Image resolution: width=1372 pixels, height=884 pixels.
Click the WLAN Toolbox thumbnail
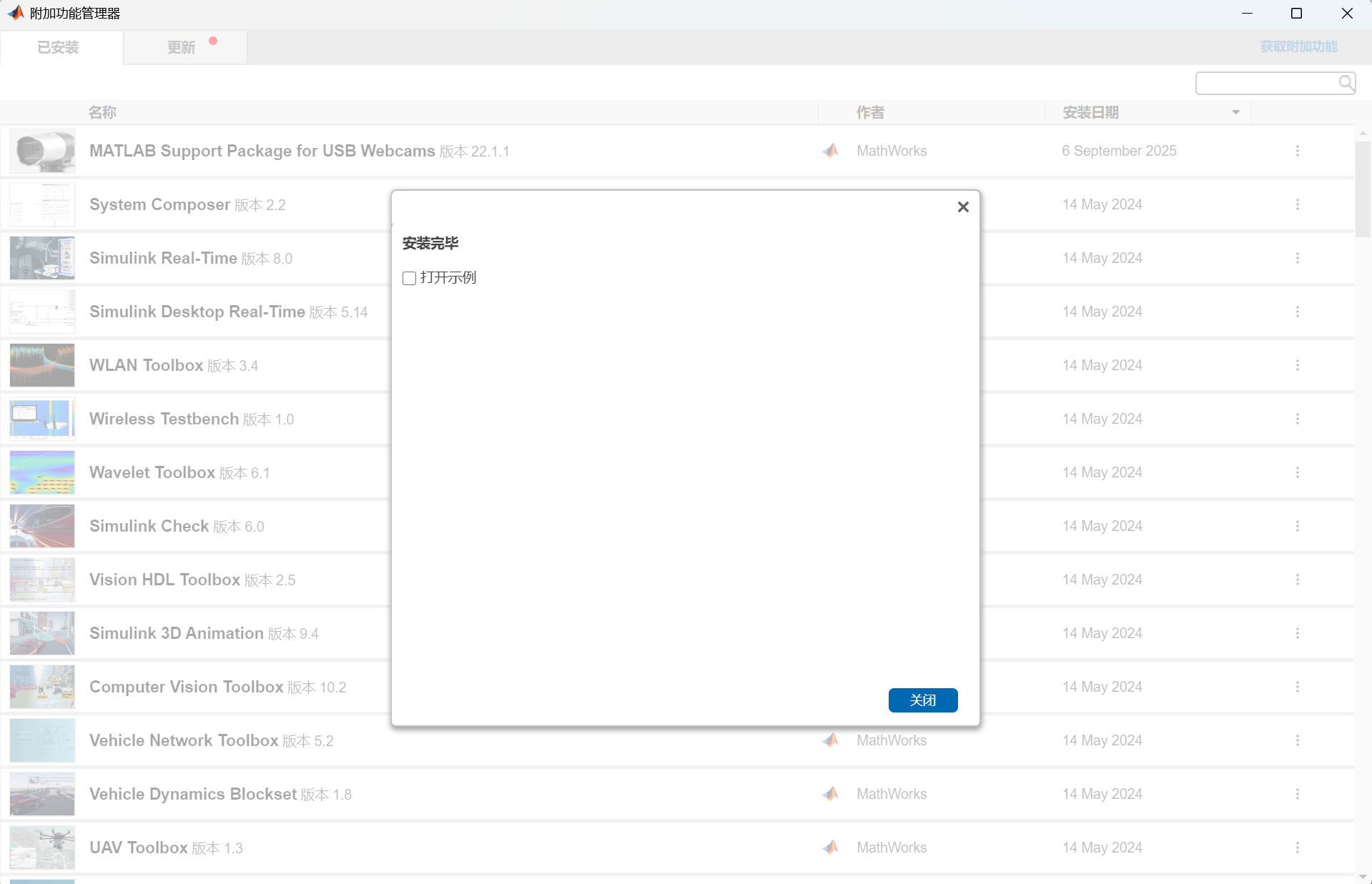click(42, 365)
